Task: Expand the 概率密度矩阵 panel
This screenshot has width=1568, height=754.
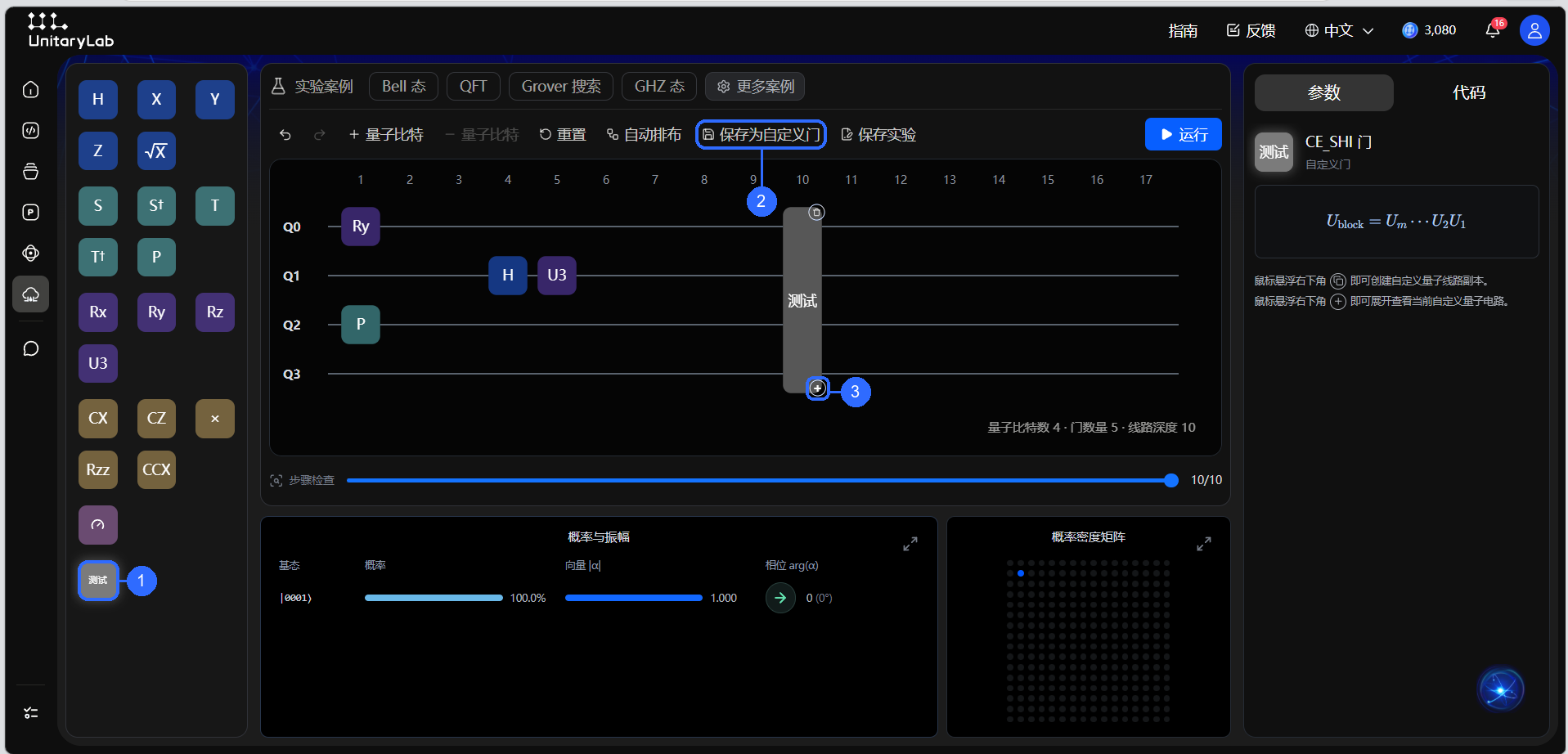Action: [1203, 544]
